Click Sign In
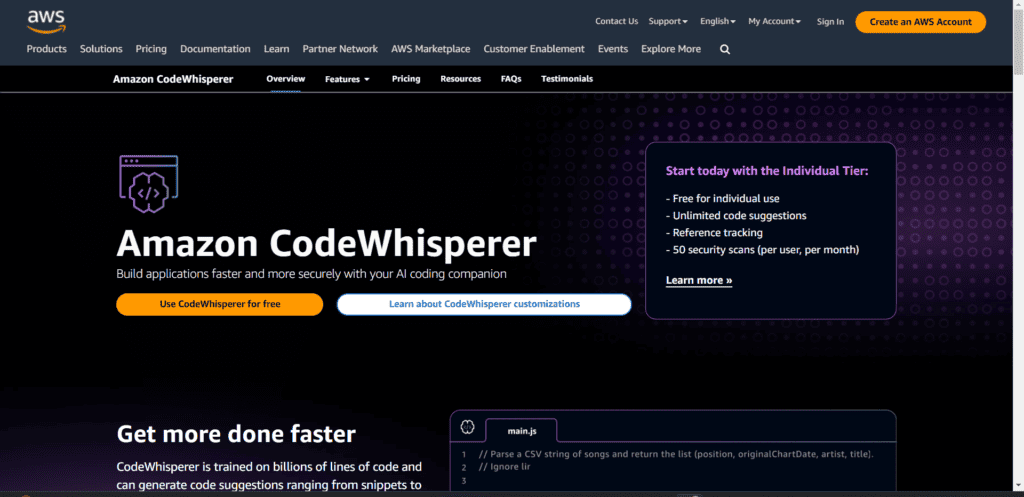Image resolution: width=1024 pixels, height=497 pixels. tap(830, 22)
